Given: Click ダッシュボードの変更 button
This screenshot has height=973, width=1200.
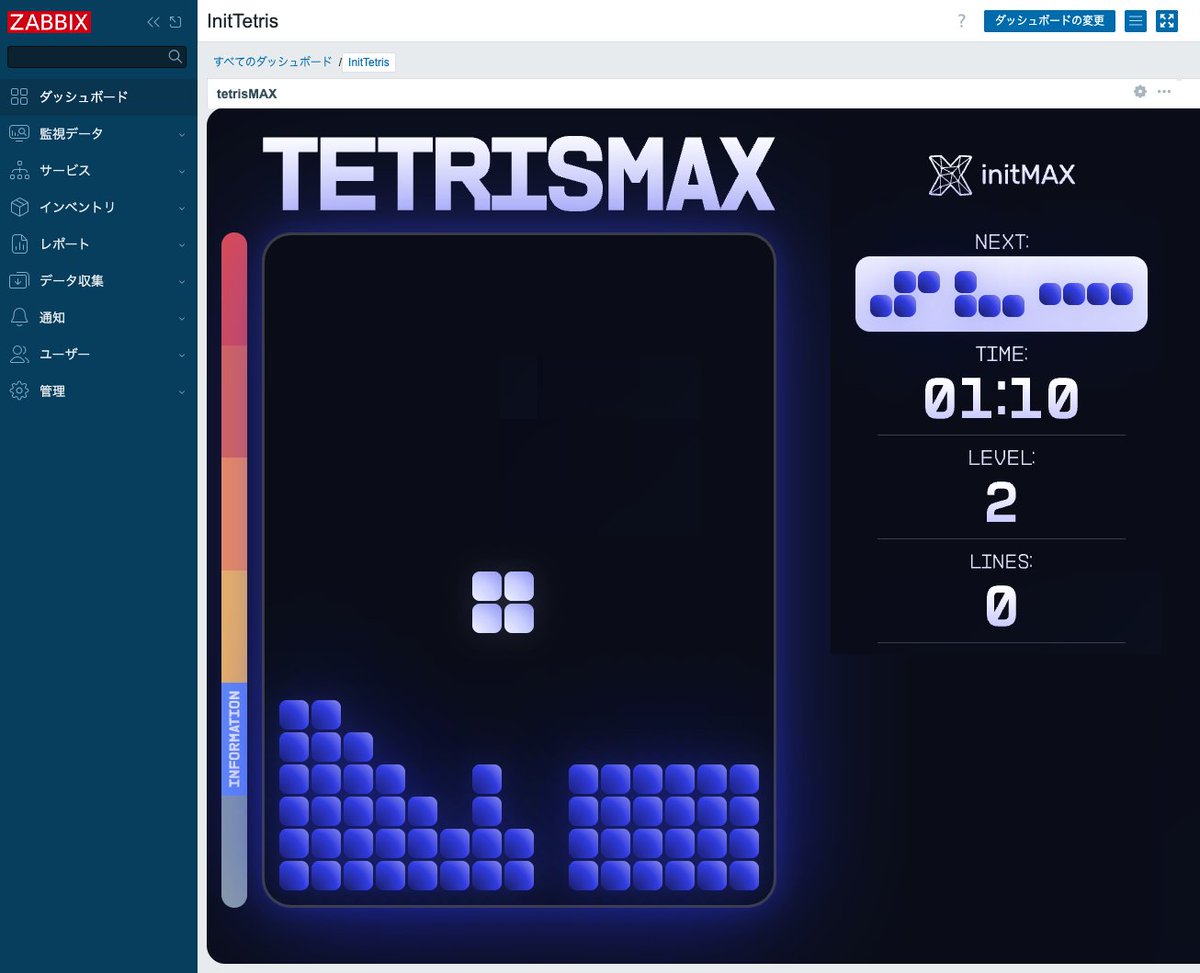Looking at the screenshot, I should click(1050, 21).
